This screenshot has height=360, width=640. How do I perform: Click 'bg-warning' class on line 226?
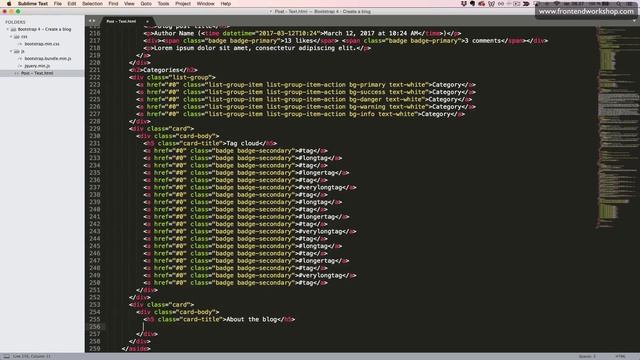pyautogui.click(x=367, y=107)
